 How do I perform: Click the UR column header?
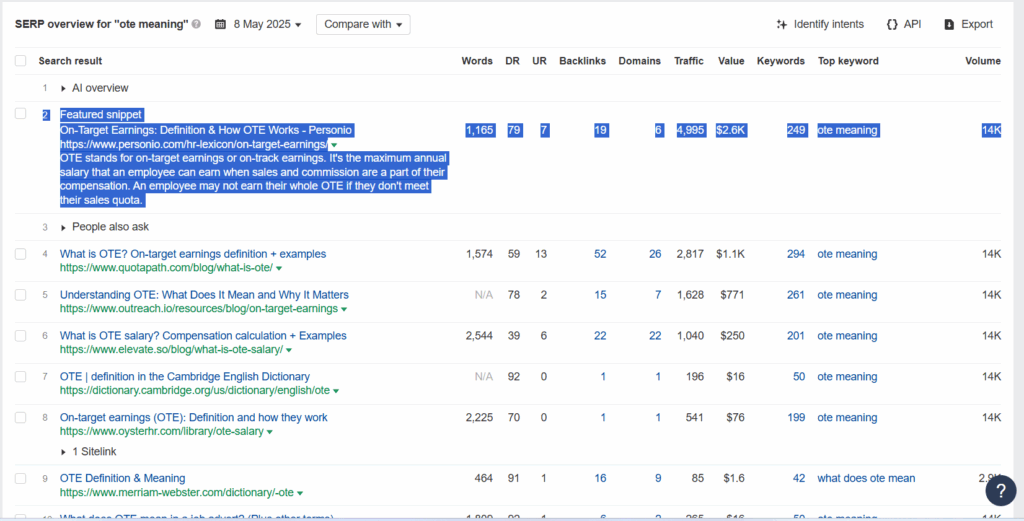[x=539, y=61]
